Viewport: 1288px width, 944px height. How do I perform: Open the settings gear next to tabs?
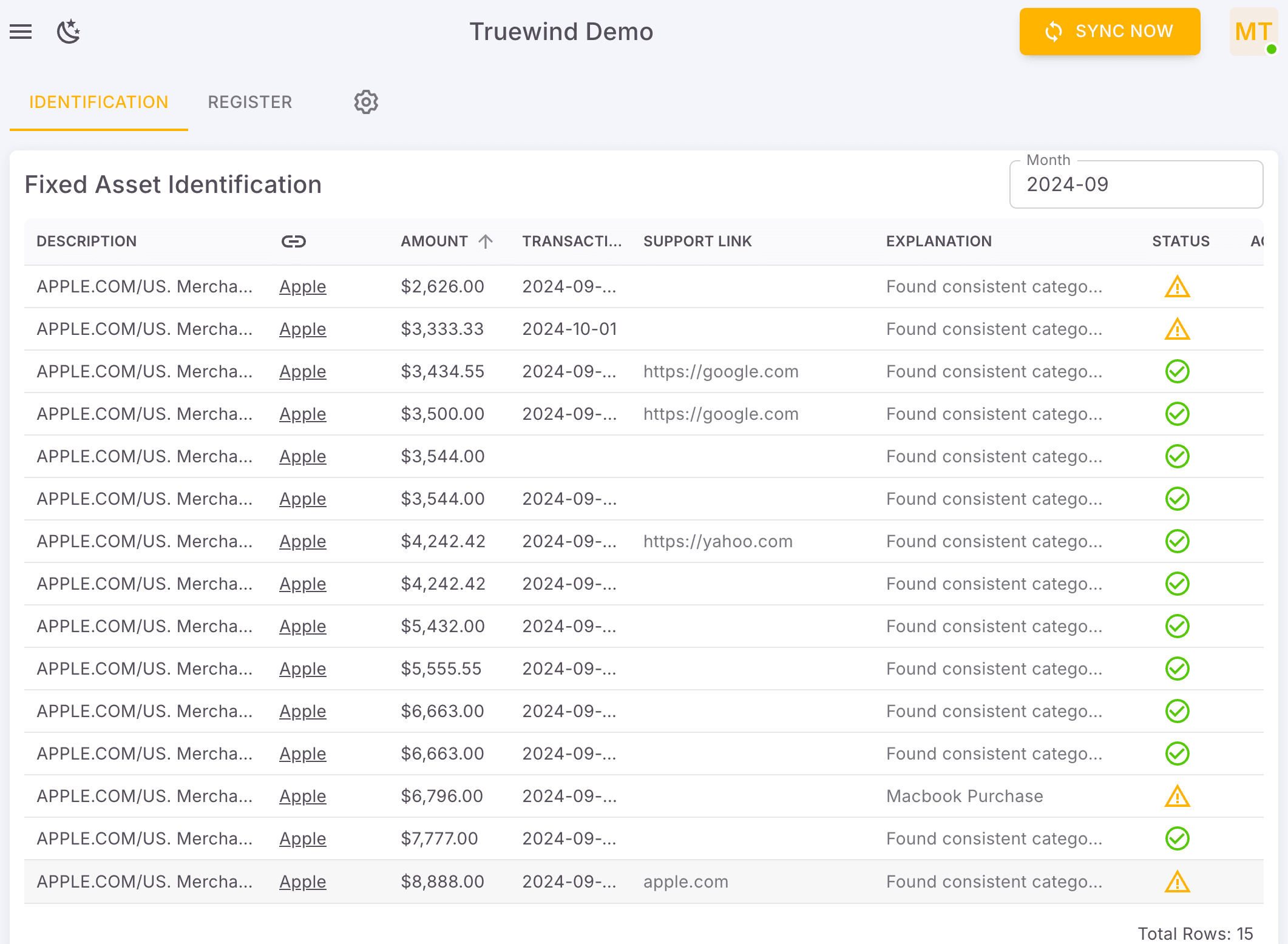365,102
